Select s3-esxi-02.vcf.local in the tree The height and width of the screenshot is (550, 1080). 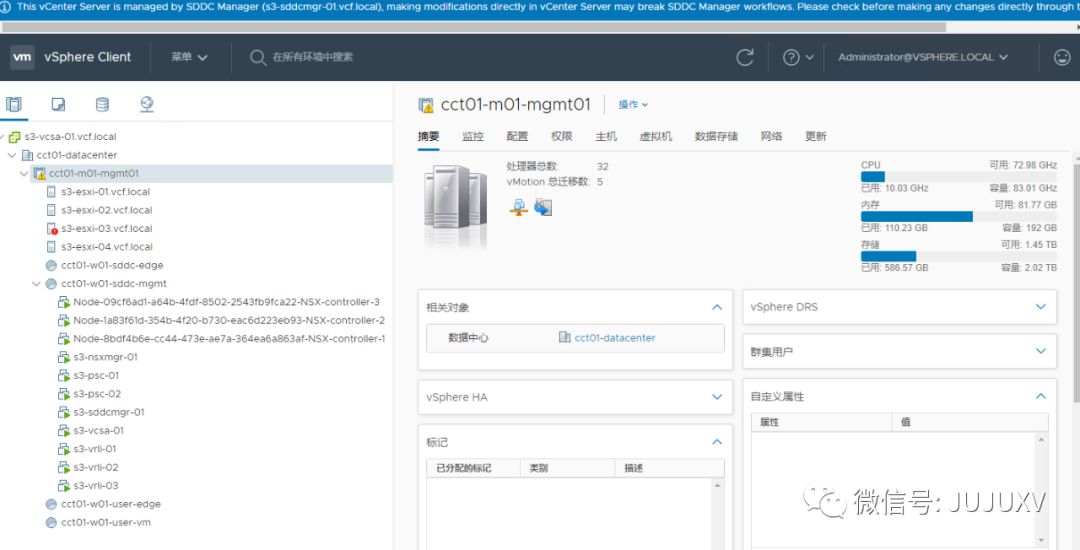tap(107, 210)
